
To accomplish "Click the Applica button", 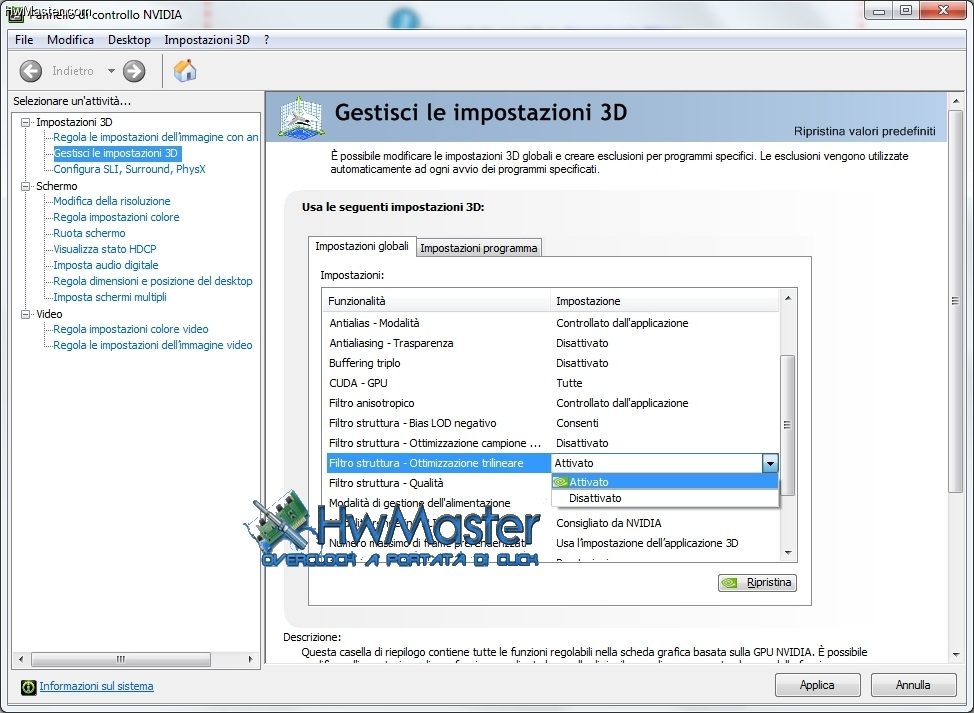I will (817, 685).
